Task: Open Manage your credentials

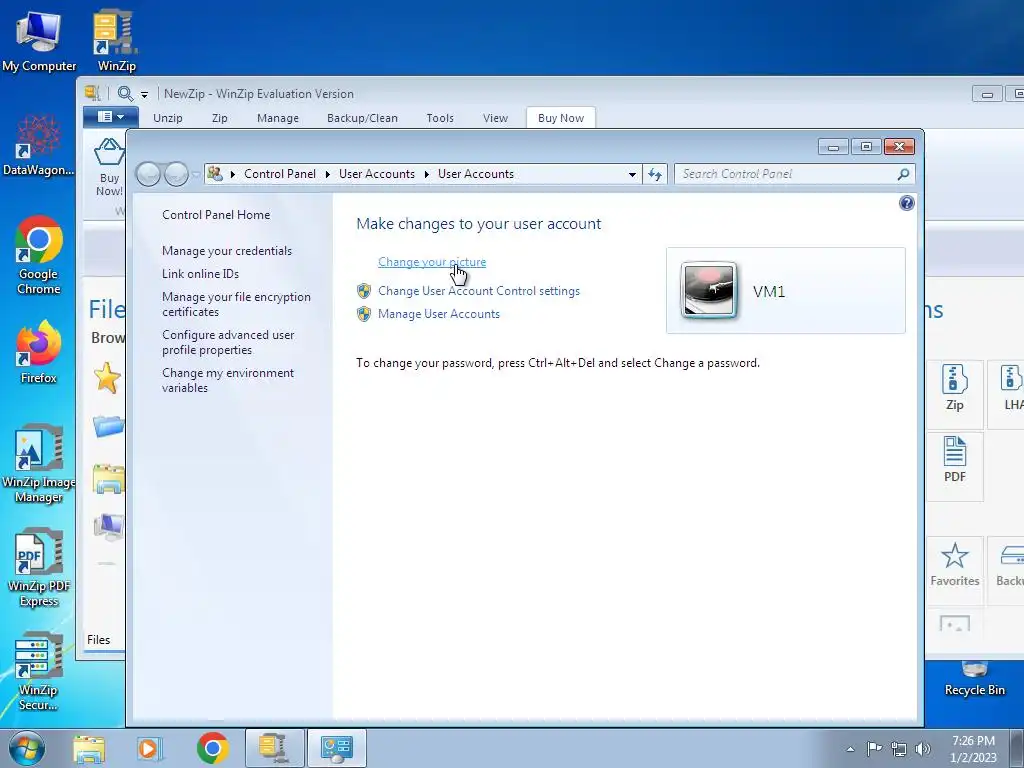Action: (x=227, y=251)
